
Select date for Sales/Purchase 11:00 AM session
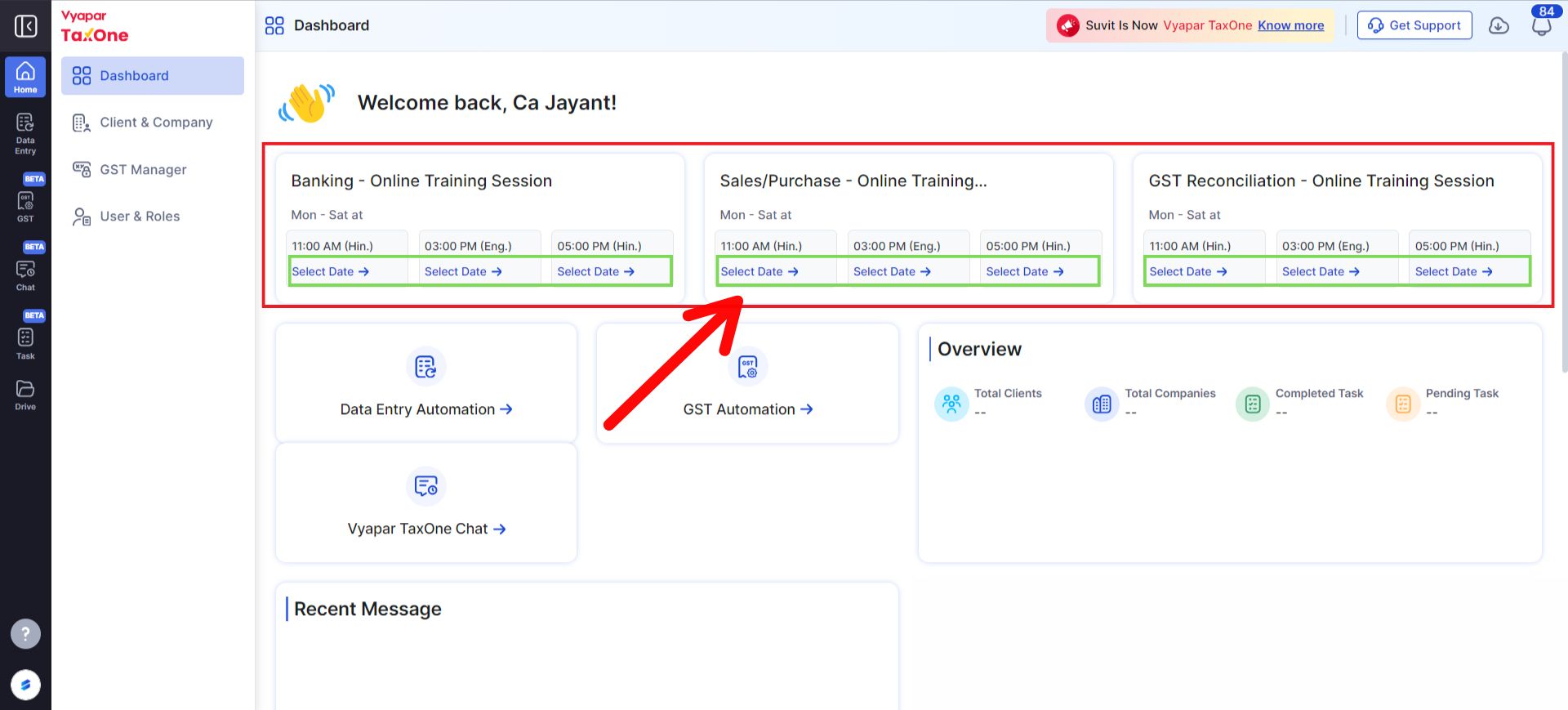point(759,271)
